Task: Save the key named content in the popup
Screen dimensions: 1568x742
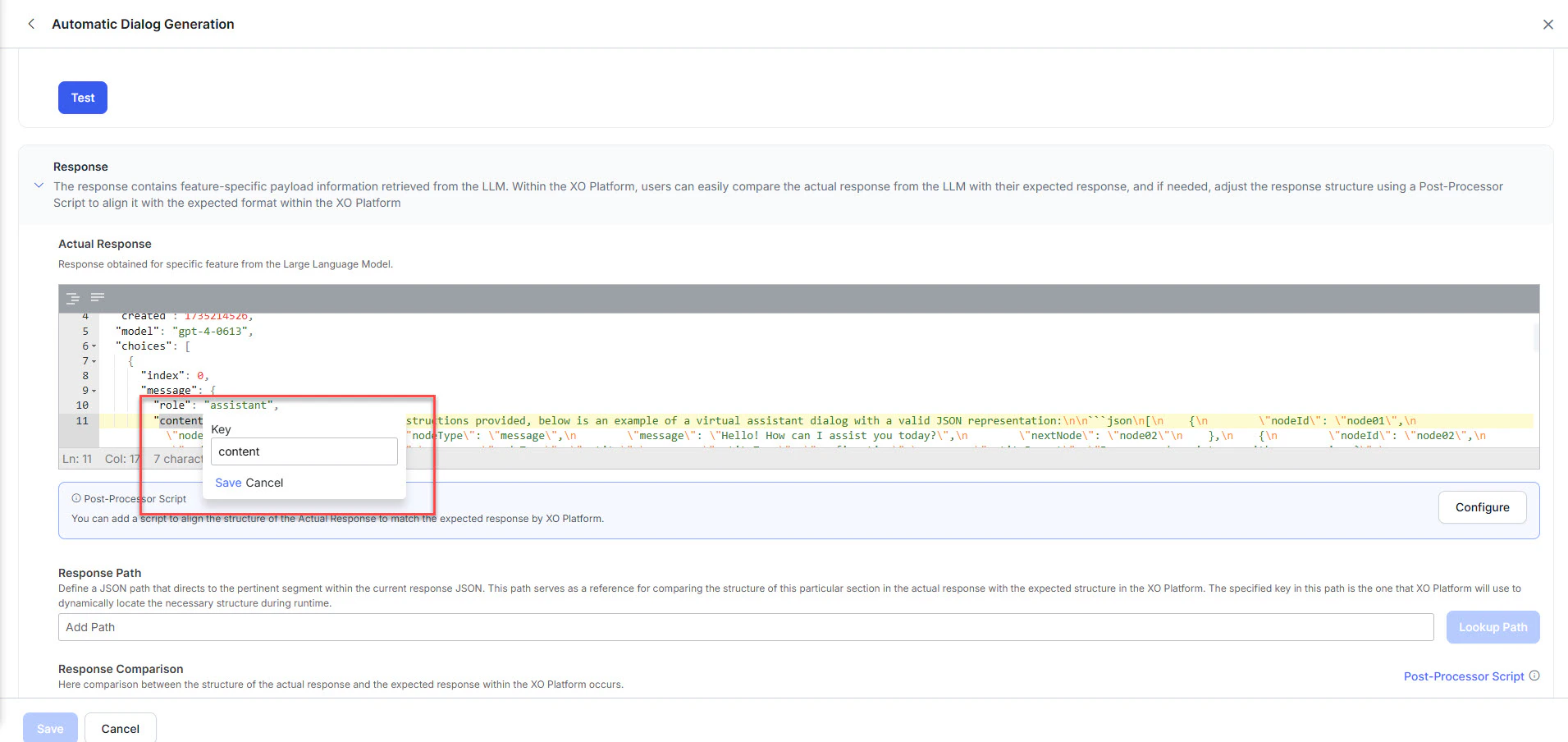Action: [228, 483]
